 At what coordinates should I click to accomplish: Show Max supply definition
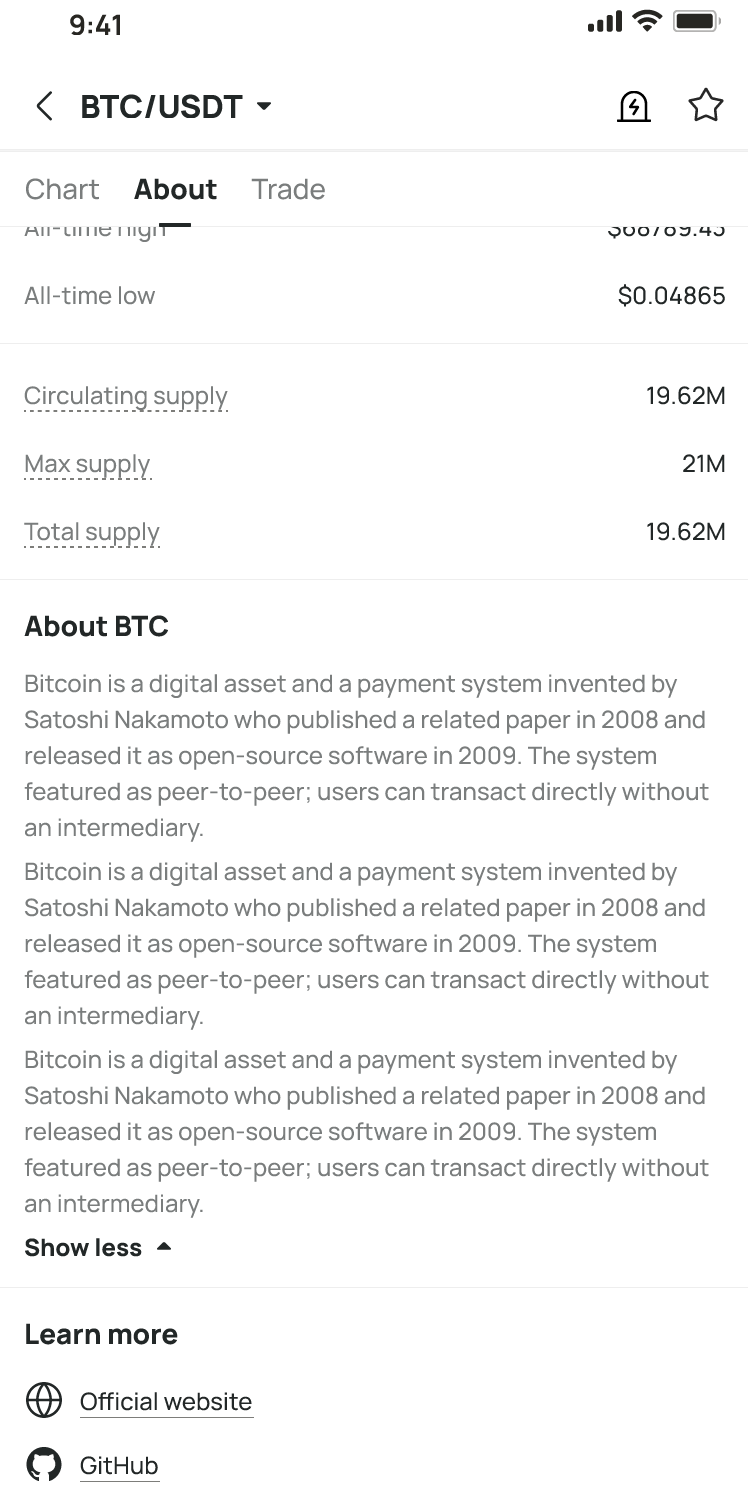click(87, 464)
